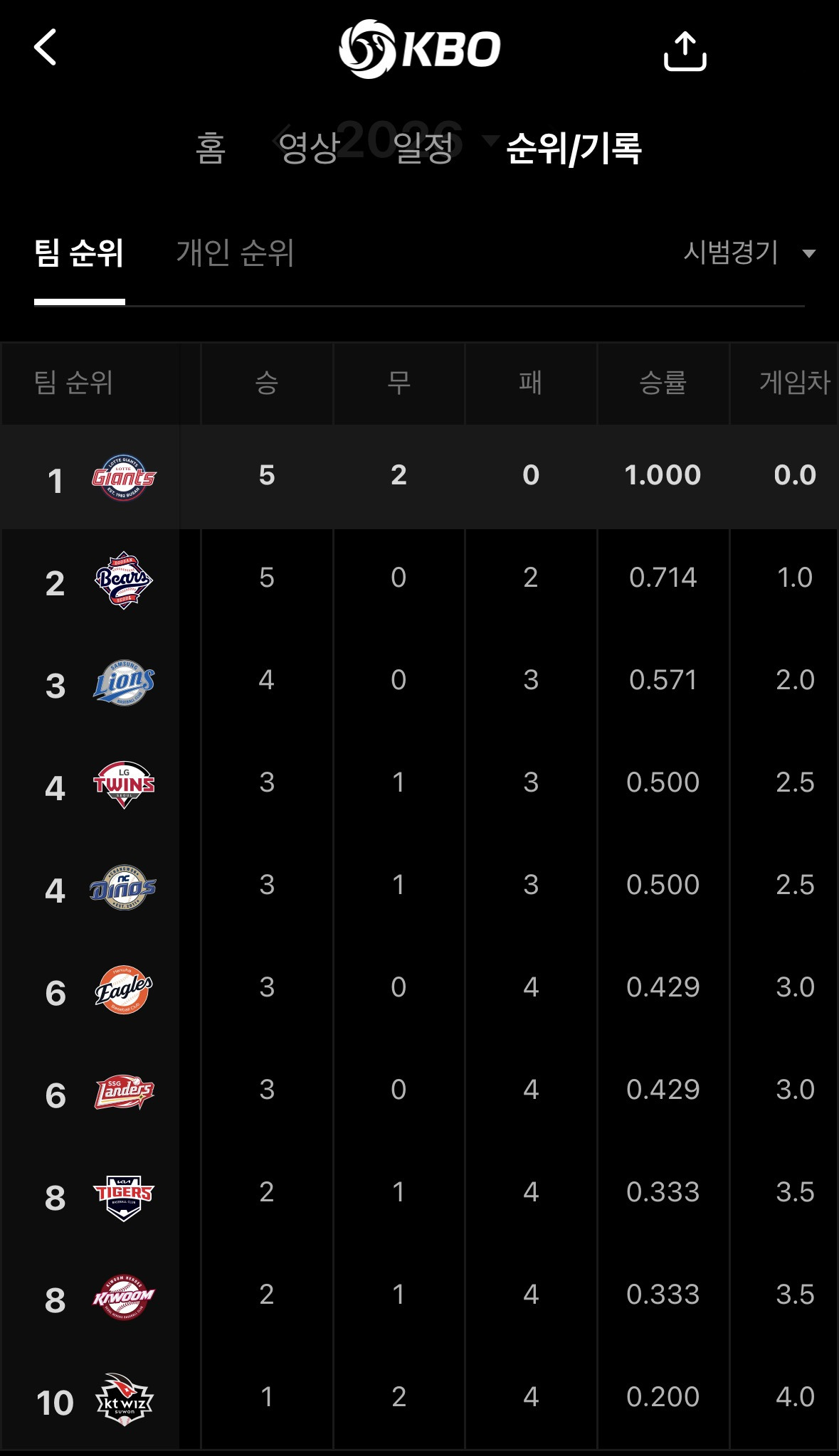Viewport: 839px width, 1456px height.
Task: Open the 시범경기 season type dropdown
Action: 749,253
